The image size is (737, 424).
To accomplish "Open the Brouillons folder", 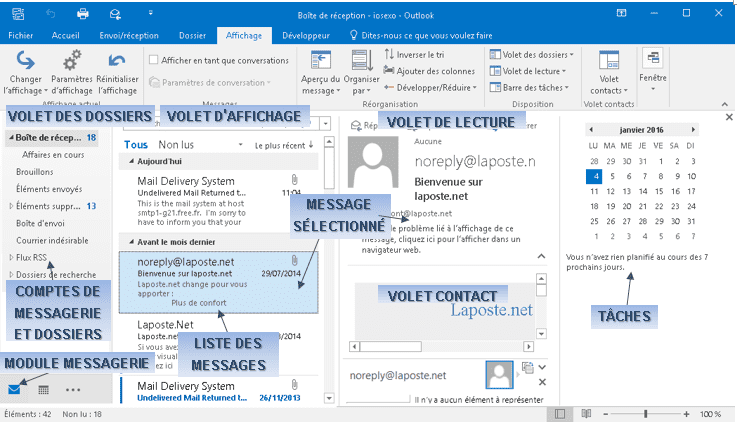I will pyautogui.click(x=35, y=172).
